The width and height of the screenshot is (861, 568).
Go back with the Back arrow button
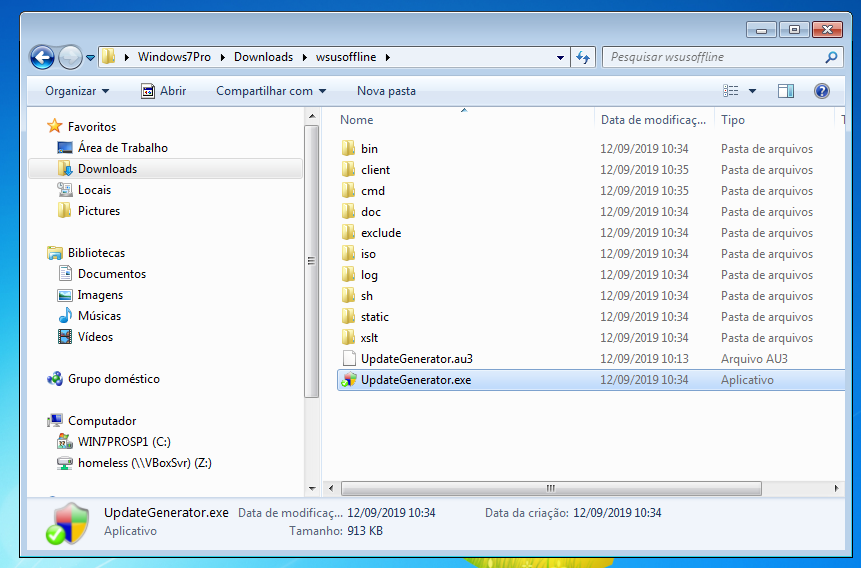pyautogui.click(x=42, y=57)
